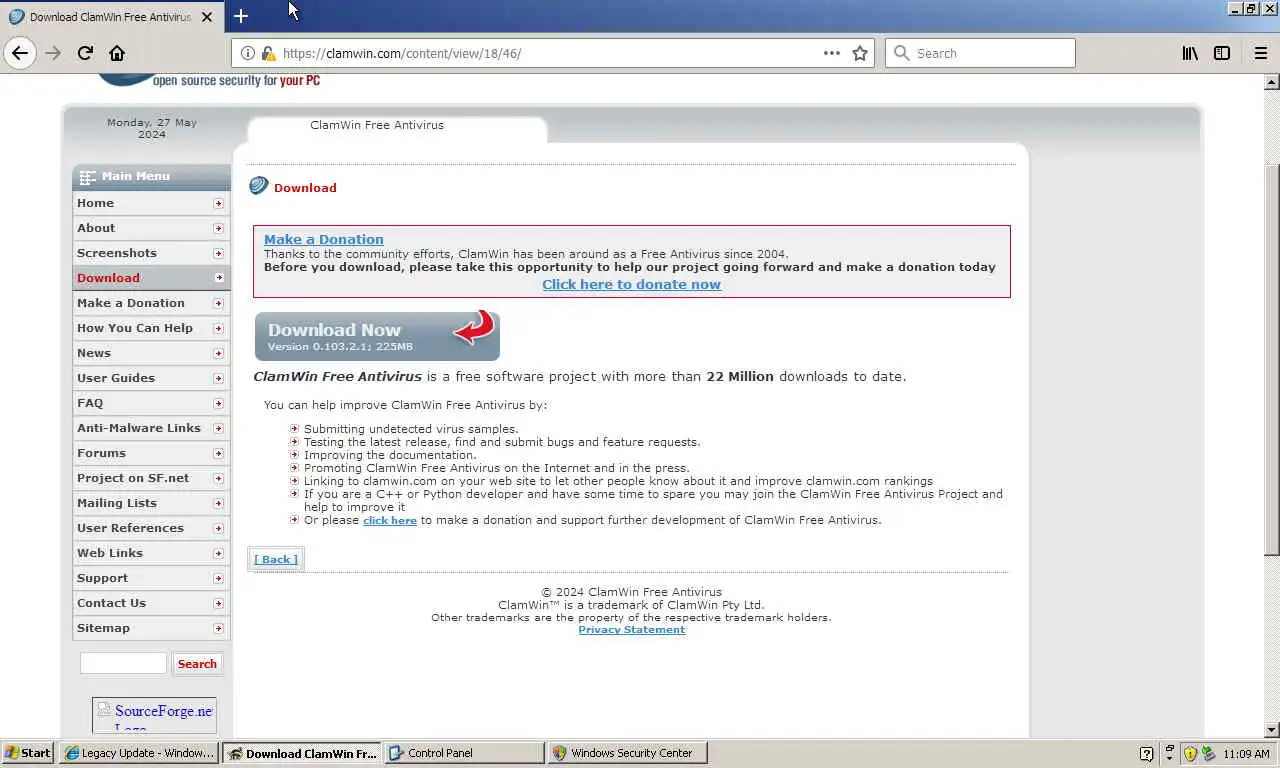Click the Download ClamWin taskbar button
Viewport: 1280px width, 768px height.
point(301,753)
